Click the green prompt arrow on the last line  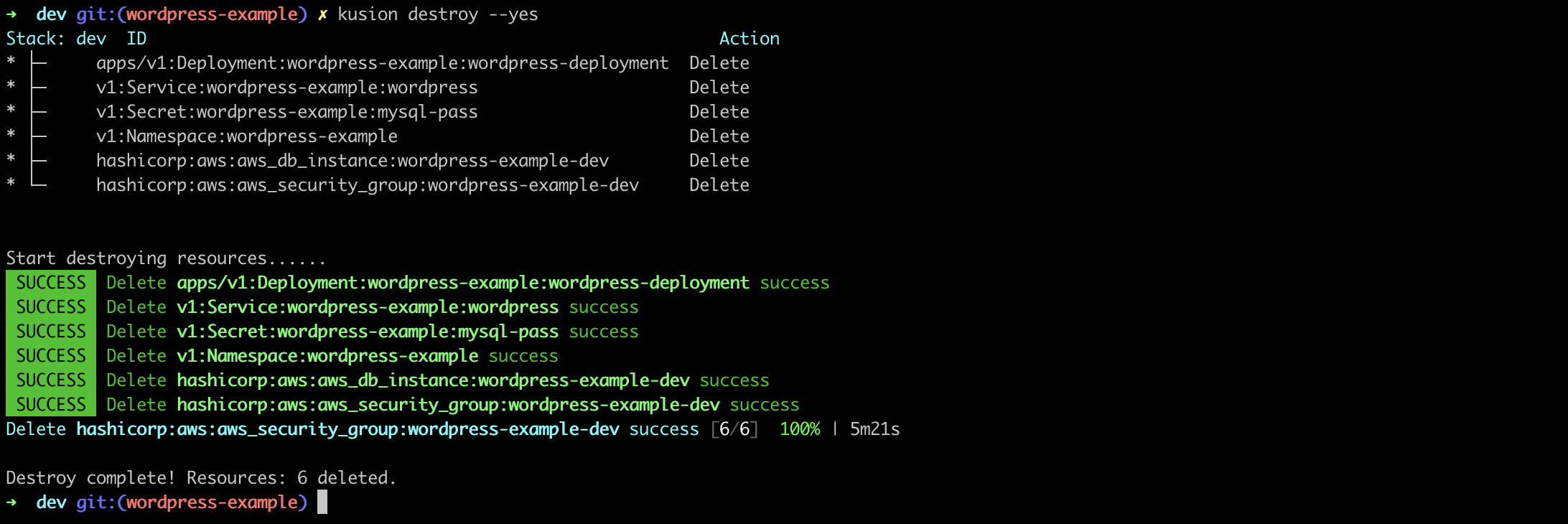point(11,502)
